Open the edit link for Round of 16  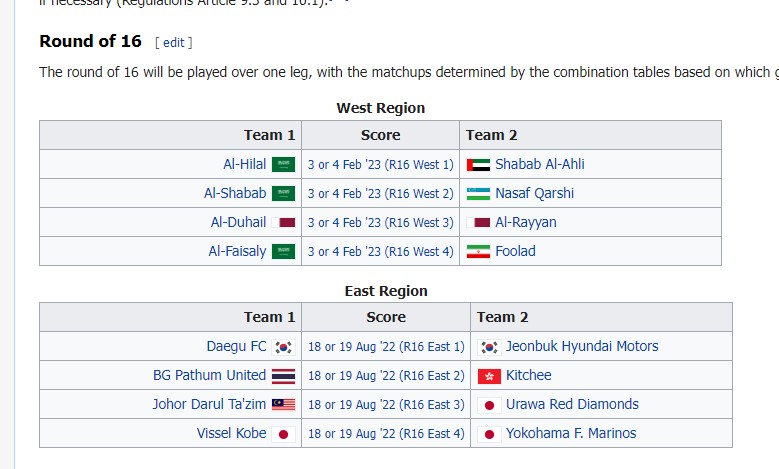point(174,42)
